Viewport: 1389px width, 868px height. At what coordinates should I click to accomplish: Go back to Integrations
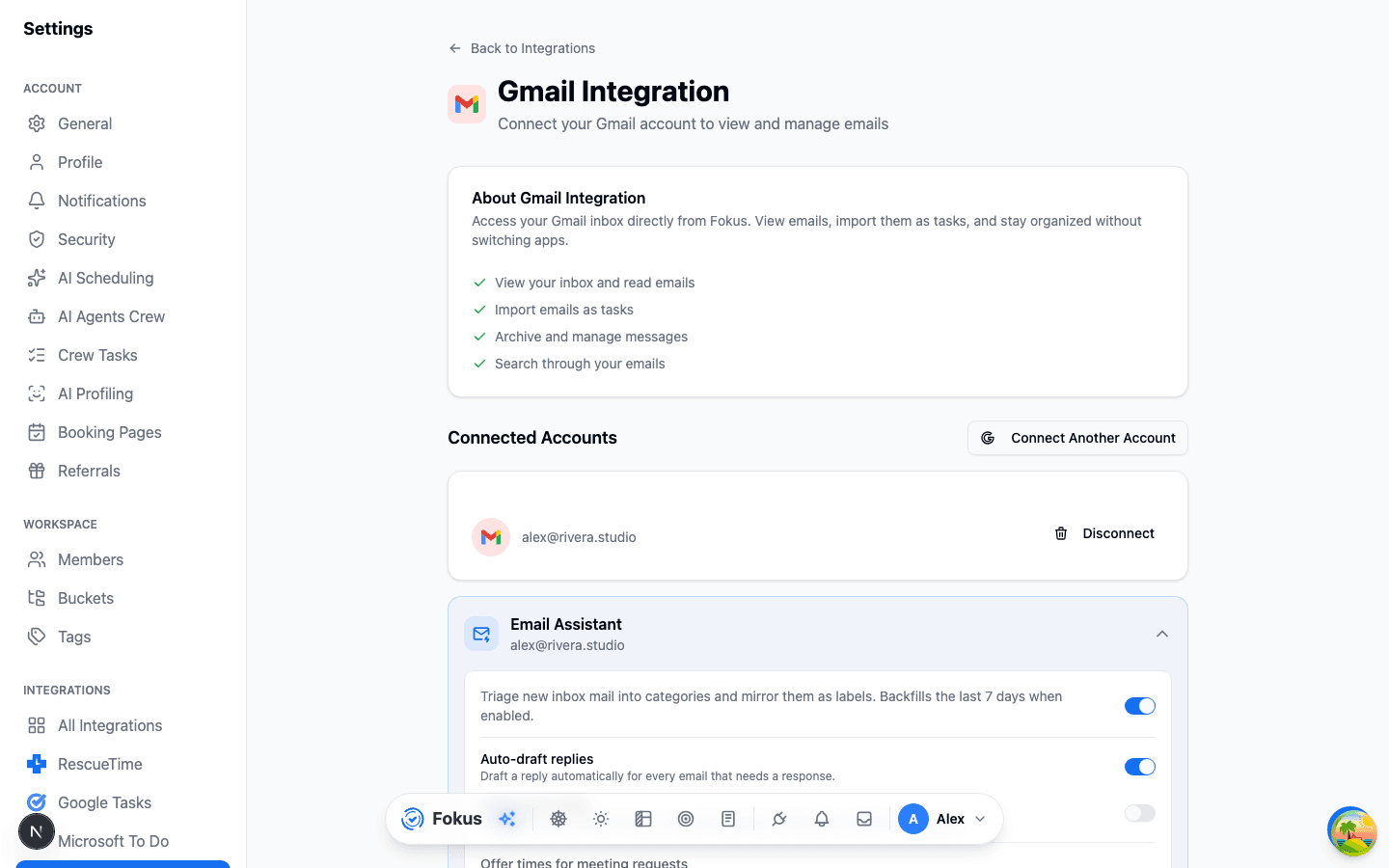pyautogui.click(x=522, y=48)
